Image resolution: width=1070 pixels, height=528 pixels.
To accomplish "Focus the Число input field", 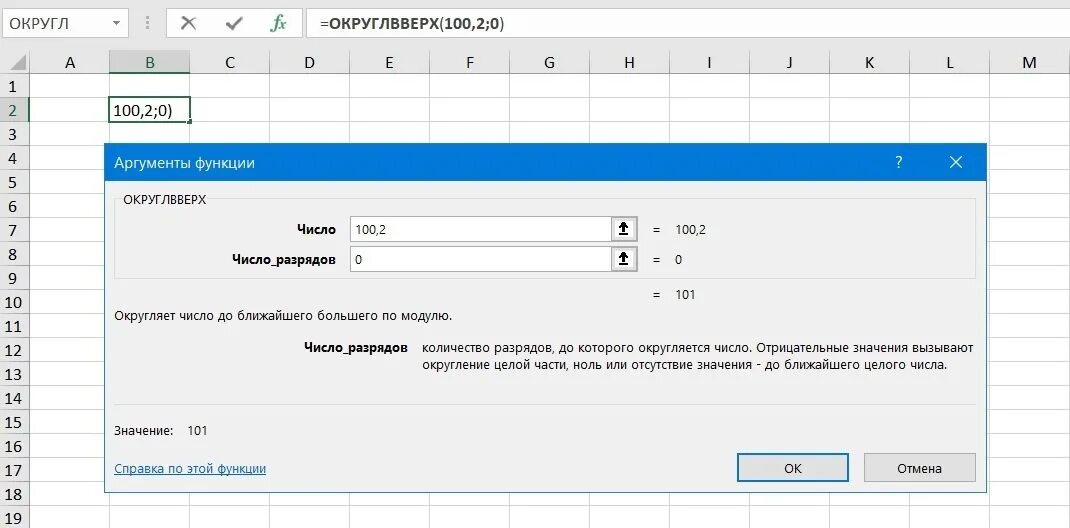I will click(x=480, y=229).
